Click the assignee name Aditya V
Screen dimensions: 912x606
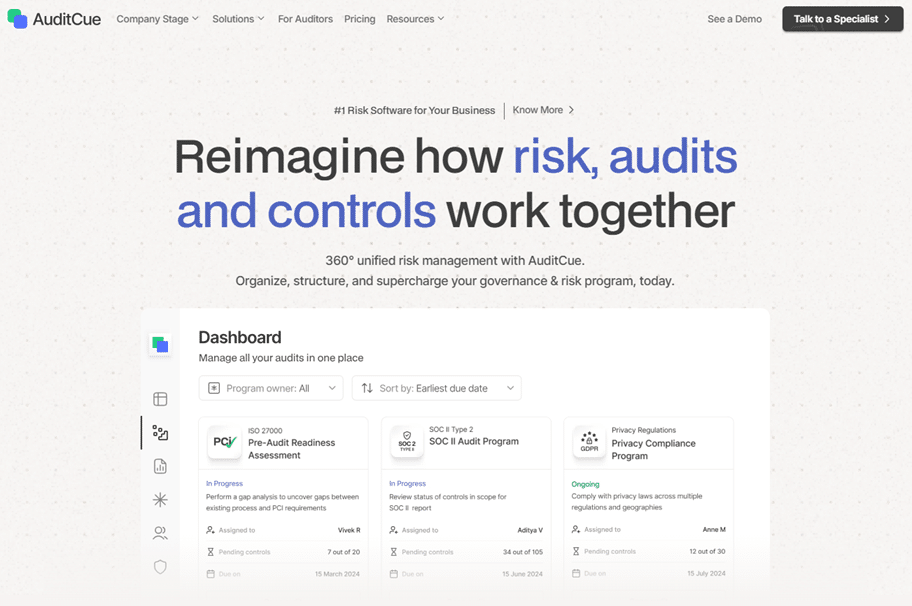(530, 530)
